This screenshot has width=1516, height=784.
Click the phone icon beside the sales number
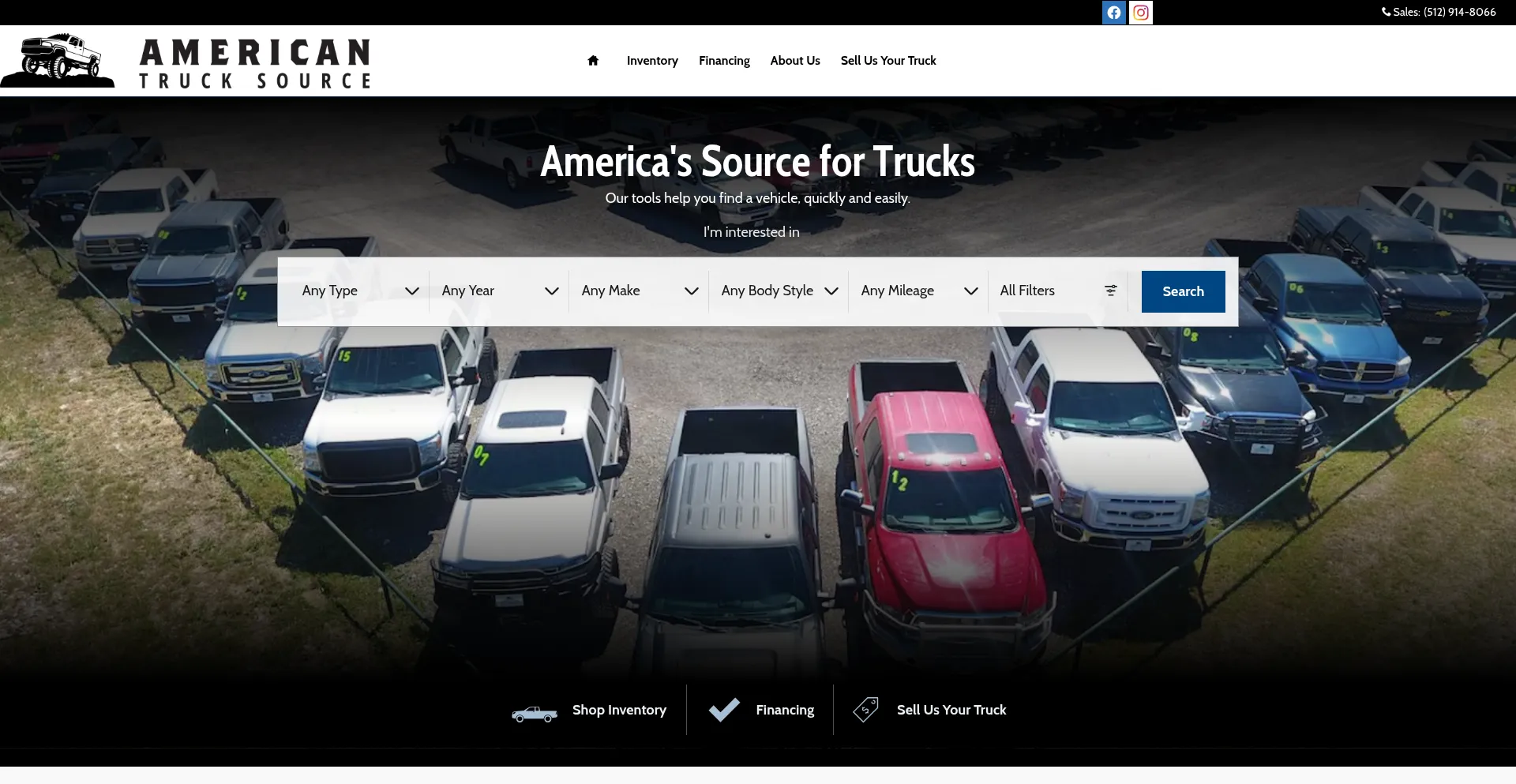1387,12
